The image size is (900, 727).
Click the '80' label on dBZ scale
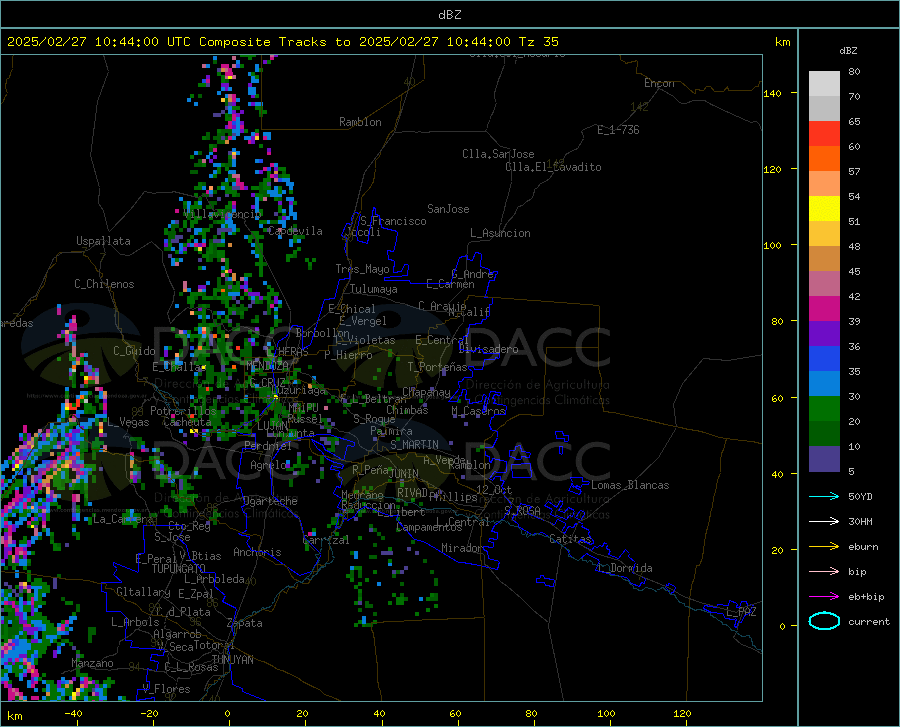854,72
